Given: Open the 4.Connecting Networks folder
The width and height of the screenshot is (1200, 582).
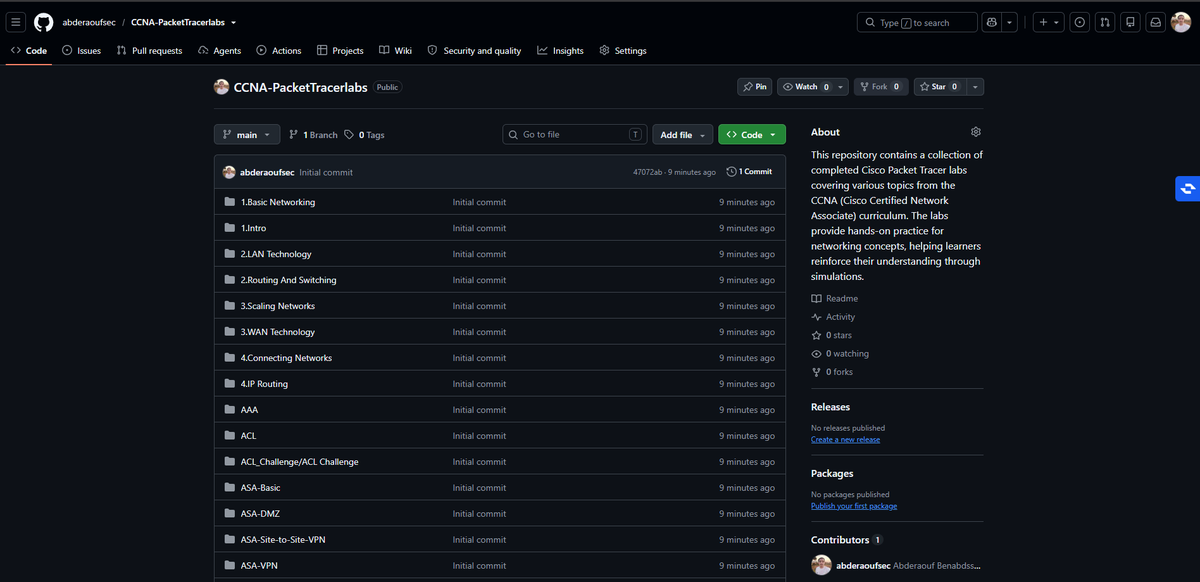Looking at the screenshot, I should [x=286, y=358].
